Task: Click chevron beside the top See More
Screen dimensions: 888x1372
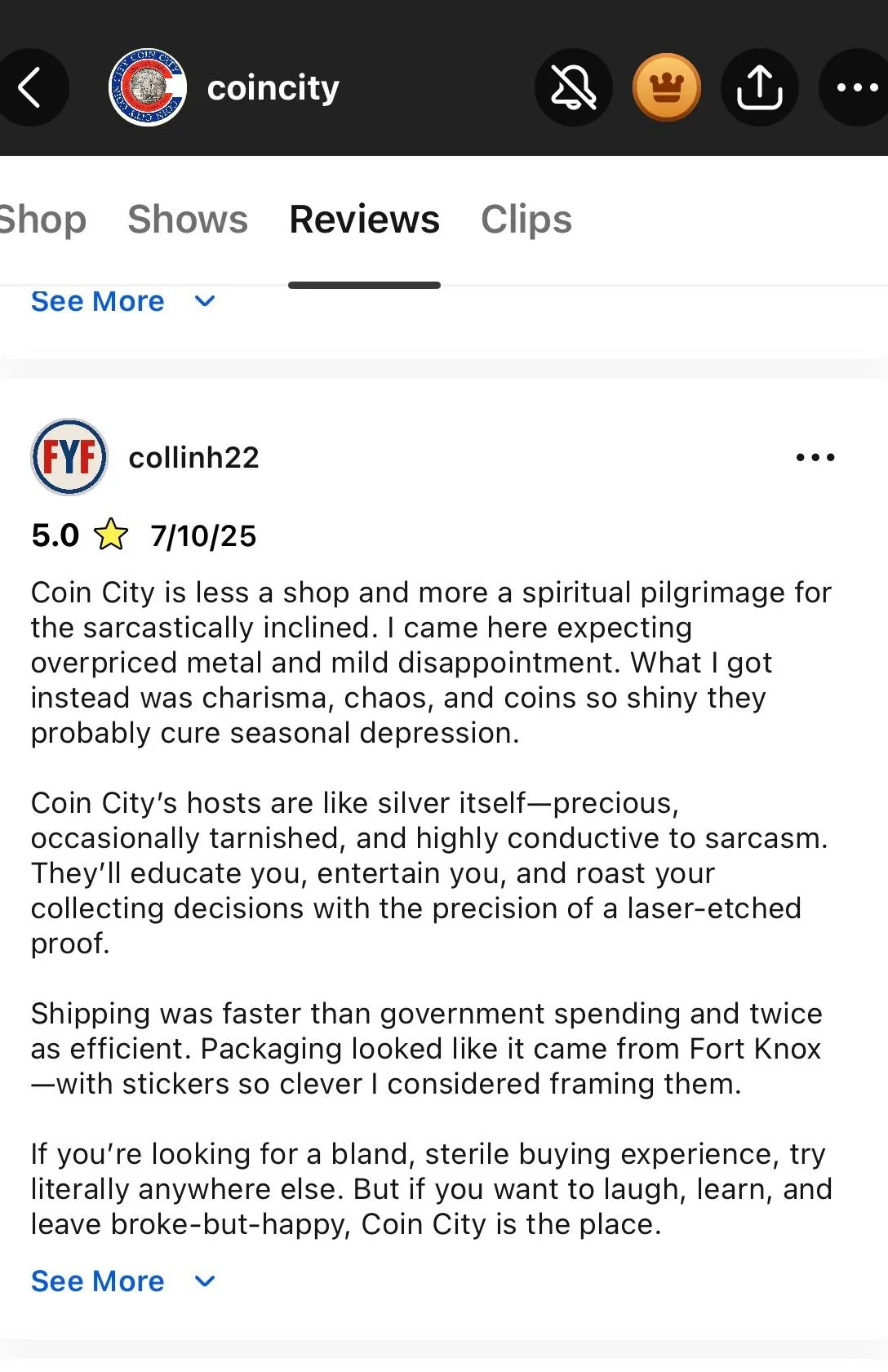Action: (x=205, y=301)
